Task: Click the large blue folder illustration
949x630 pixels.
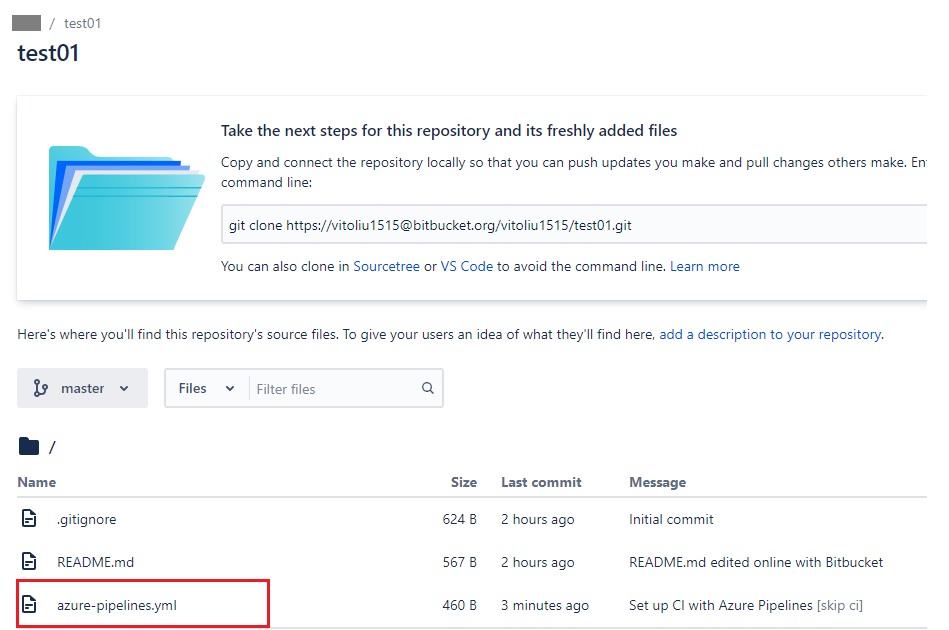Action: [x=125, y=197]
